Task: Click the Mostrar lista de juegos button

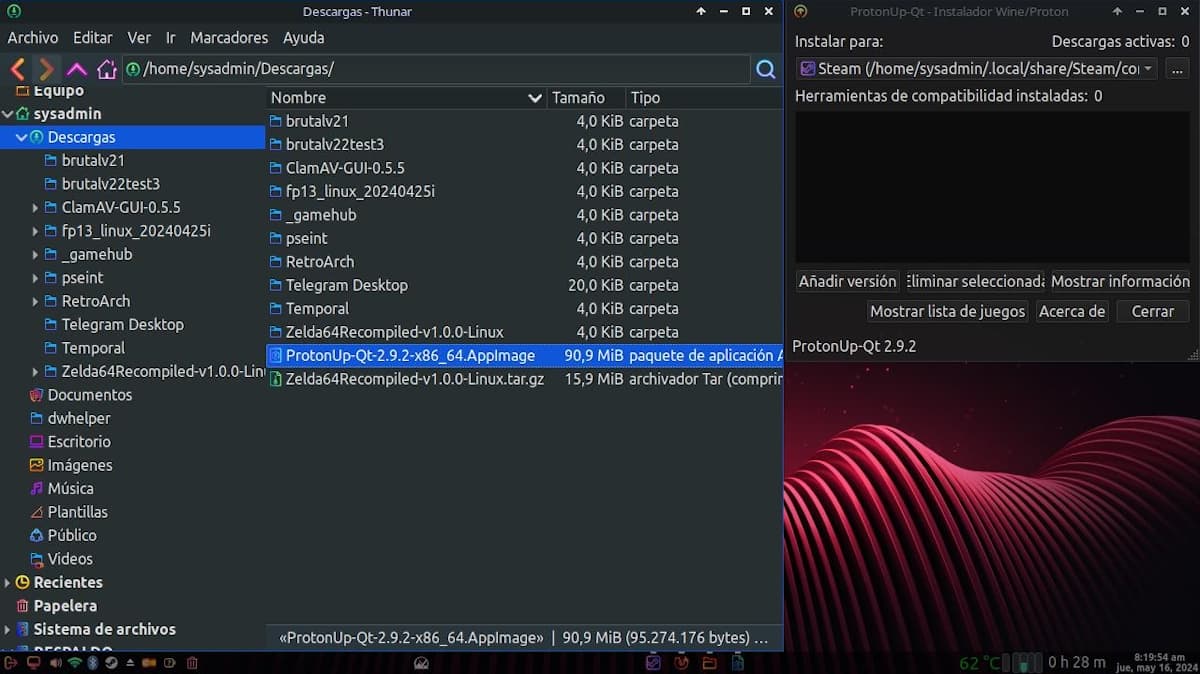Action: coord(947,311)
